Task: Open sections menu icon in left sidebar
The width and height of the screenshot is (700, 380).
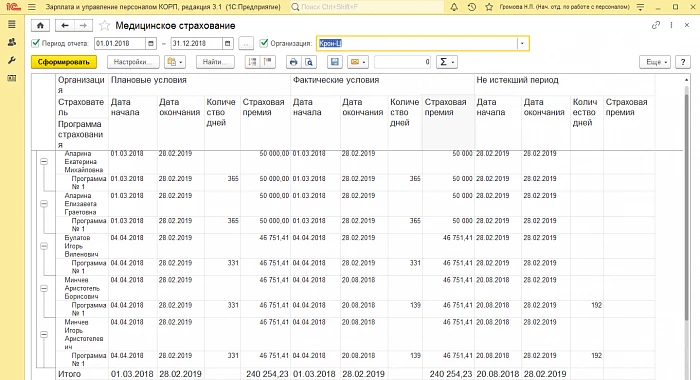Action: pos(12,25)
